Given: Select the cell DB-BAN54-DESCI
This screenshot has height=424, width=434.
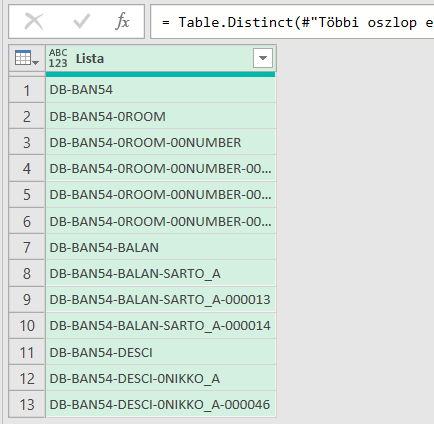Looking at the screenshot, I should [161, 352].
